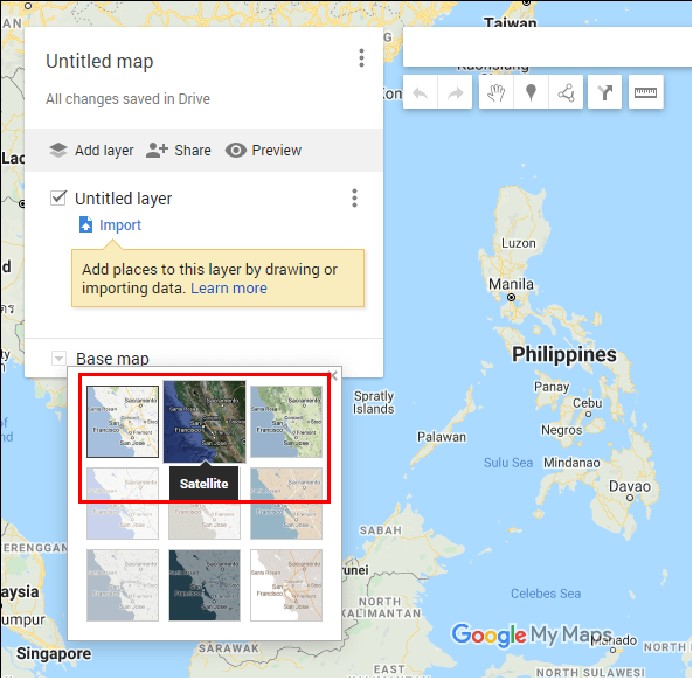The image size is (692, 678).
Task: Open the Untitled layer three-dot options menu
Action: click(354, 198)
